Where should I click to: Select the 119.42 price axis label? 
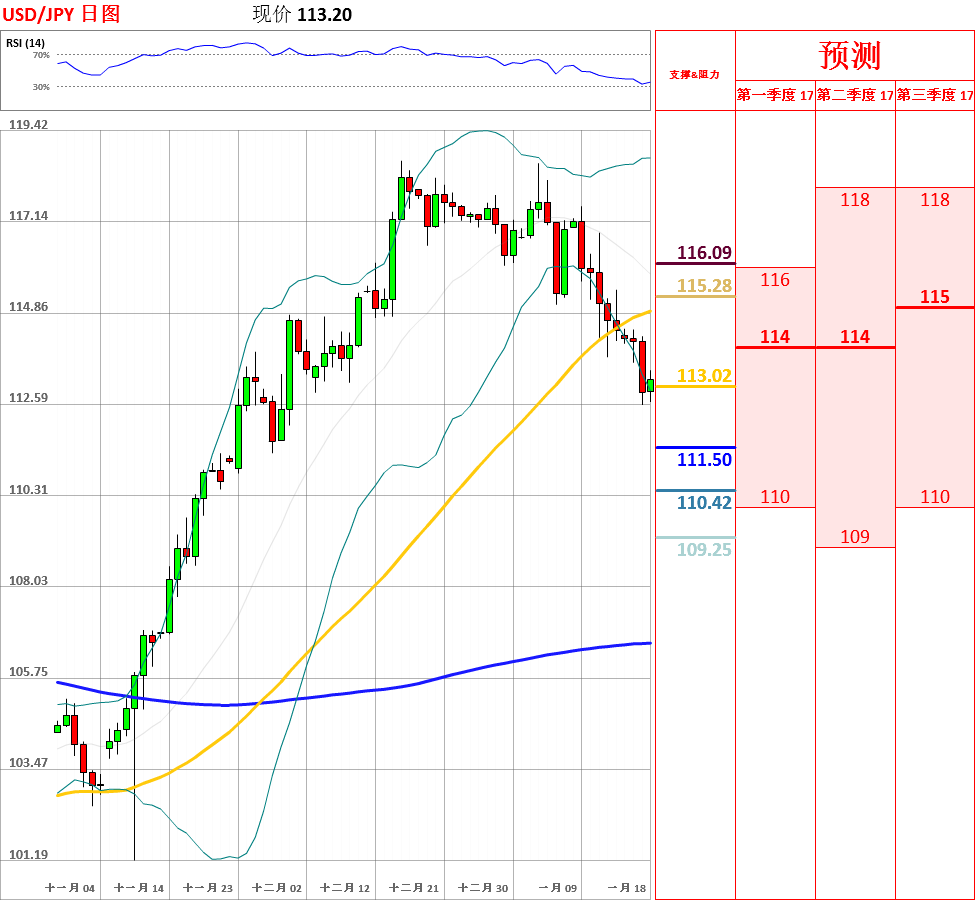pyautogui.click(x=28, y=124)
